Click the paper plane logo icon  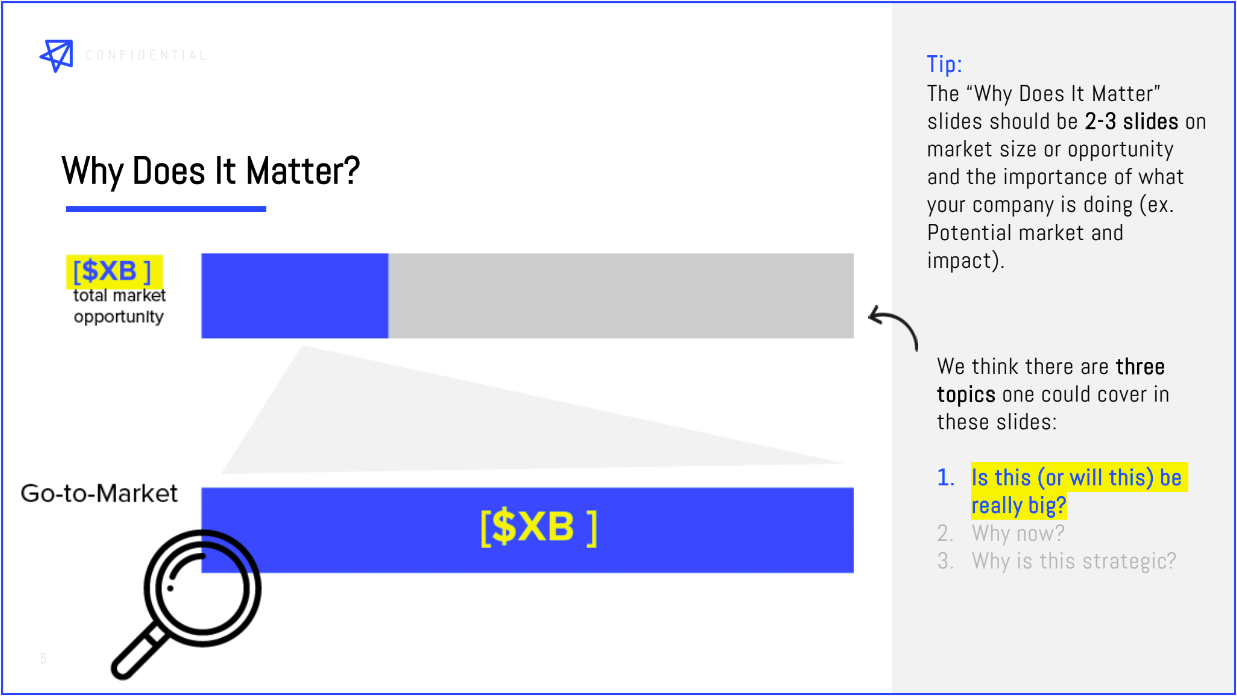(57, 55)
